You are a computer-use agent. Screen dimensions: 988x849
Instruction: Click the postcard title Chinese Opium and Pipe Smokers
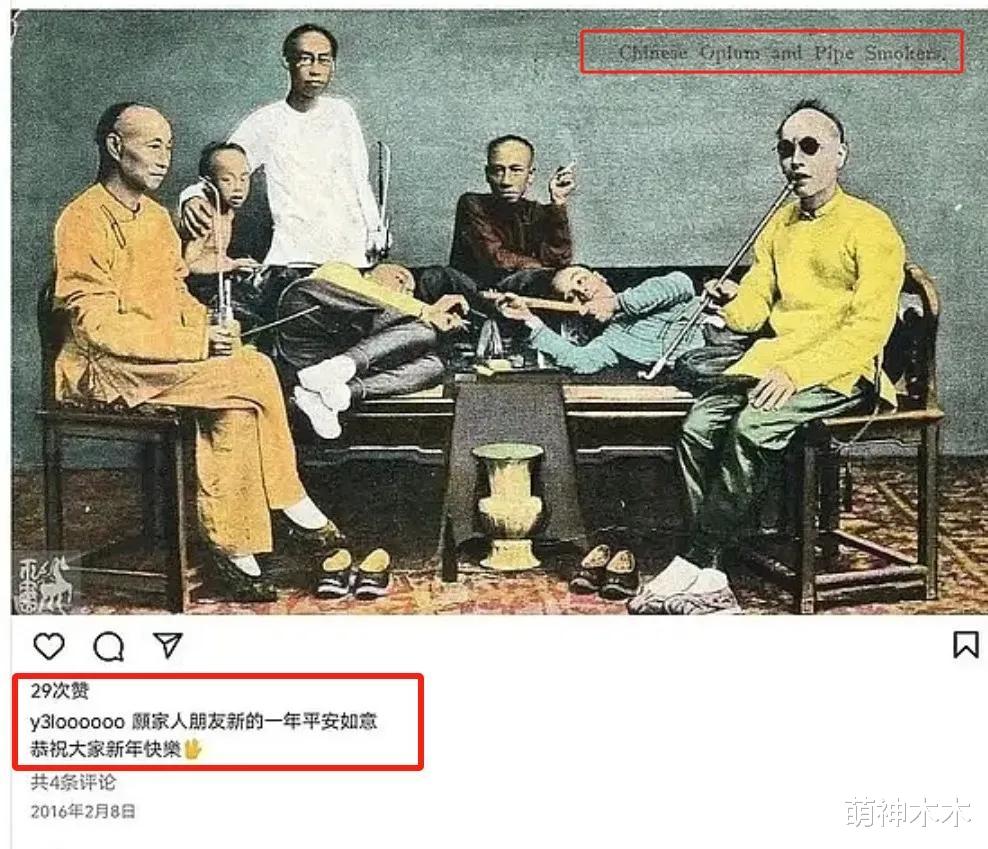pos(781,52)
